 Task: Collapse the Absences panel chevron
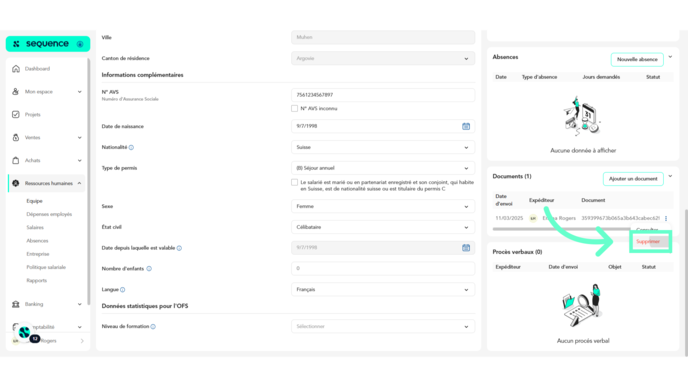click(x=670, y=57)
